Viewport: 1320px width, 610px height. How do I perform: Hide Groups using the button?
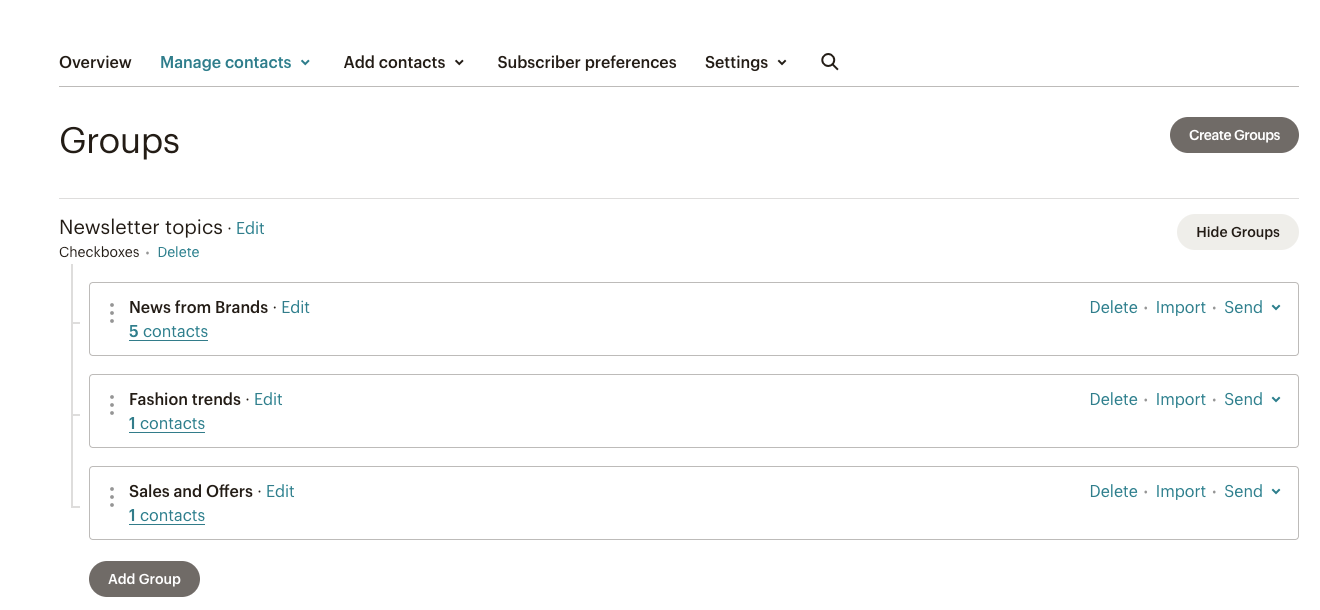(1237, 231)
